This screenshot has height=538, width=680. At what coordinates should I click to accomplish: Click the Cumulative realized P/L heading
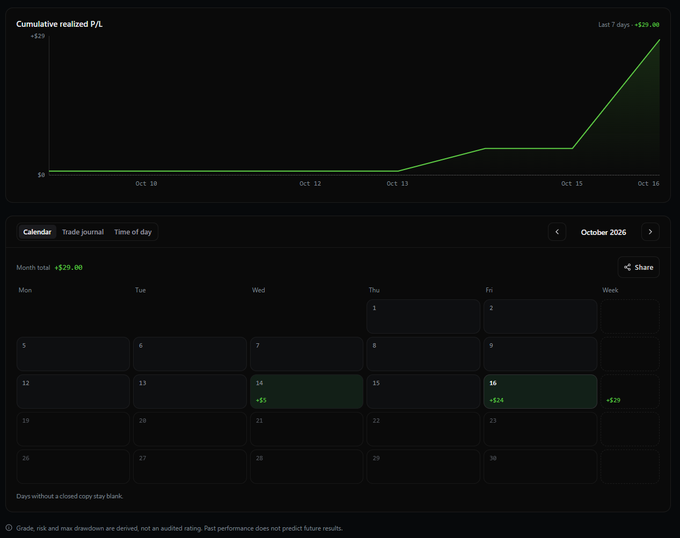[x=59, y=24]
